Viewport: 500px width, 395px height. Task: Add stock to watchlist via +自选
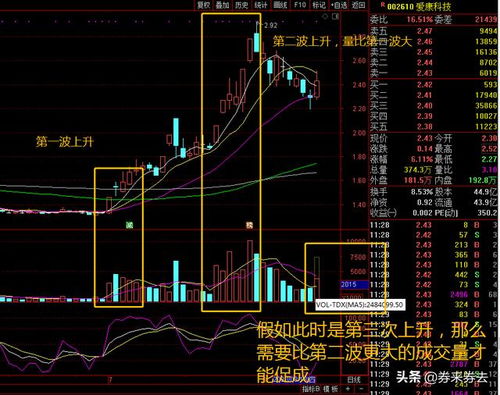coord(338,5)
